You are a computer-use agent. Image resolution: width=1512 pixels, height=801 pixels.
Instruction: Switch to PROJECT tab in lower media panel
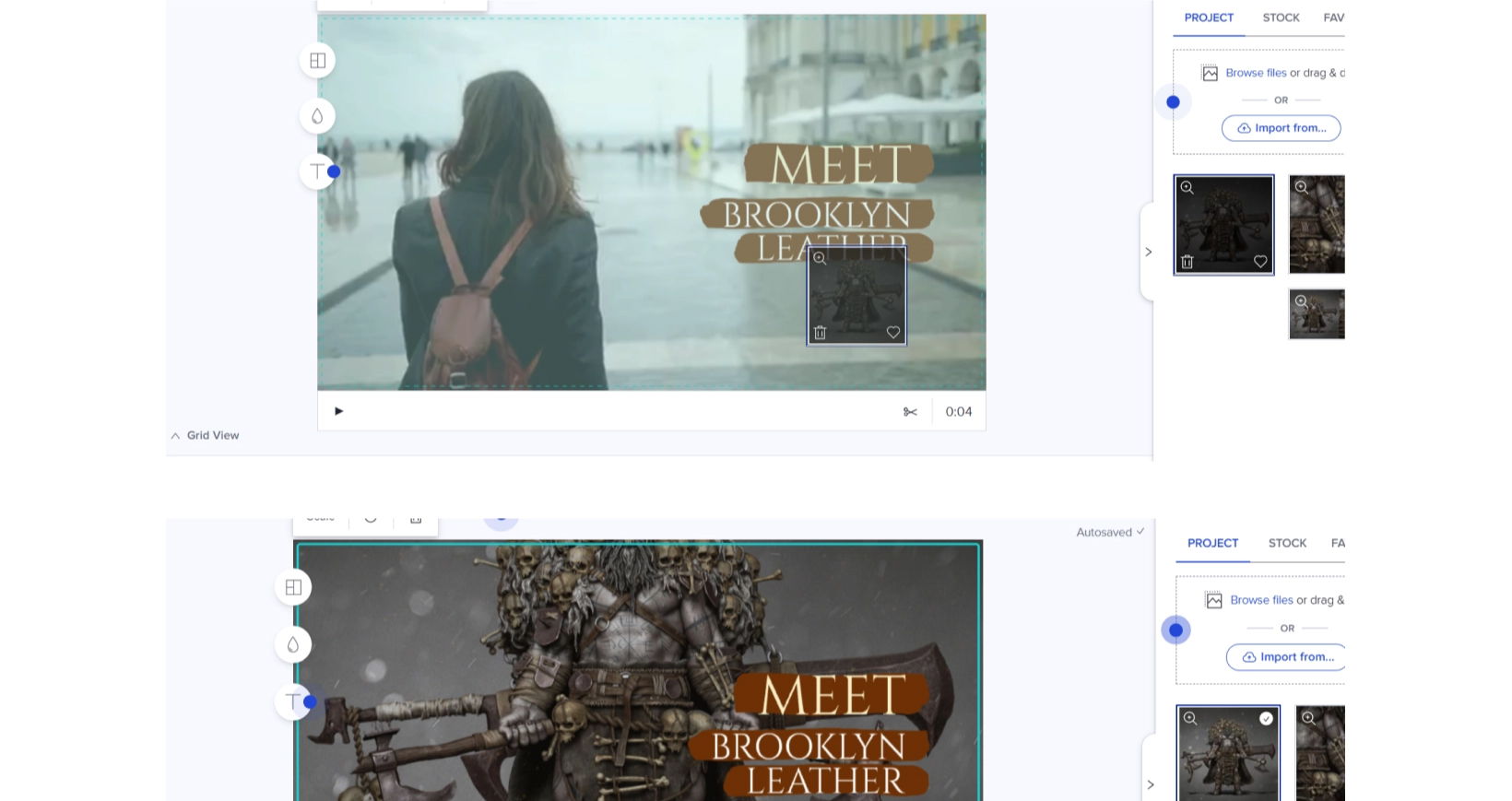[x=1212, y=543]
